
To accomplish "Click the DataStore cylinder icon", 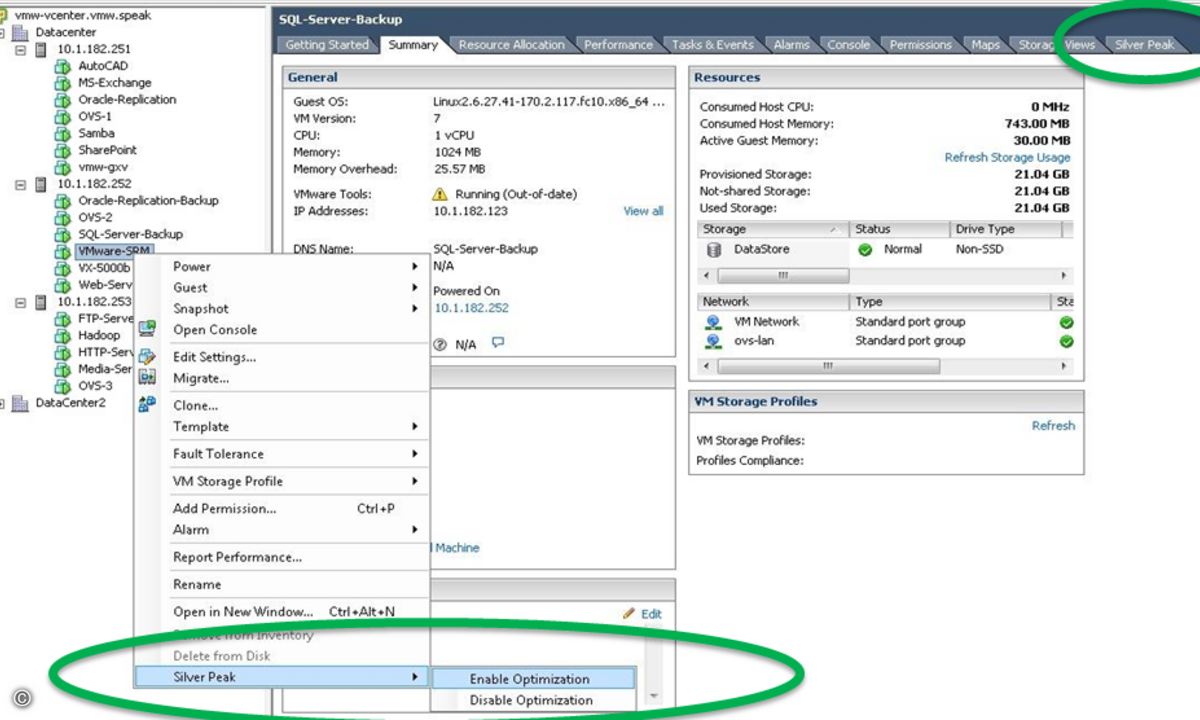I will tap(714, 249).
